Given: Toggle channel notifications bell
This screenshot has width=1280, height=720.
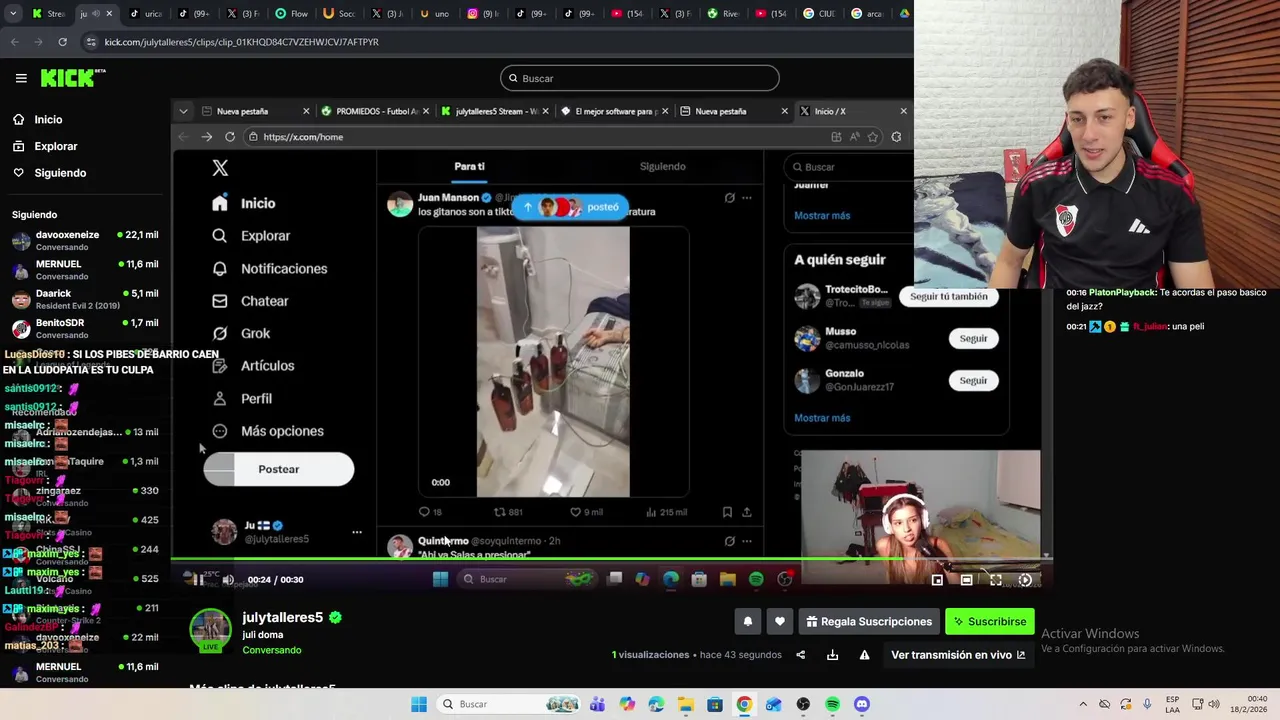Looking at the screenshot, I should coord(747,621).
